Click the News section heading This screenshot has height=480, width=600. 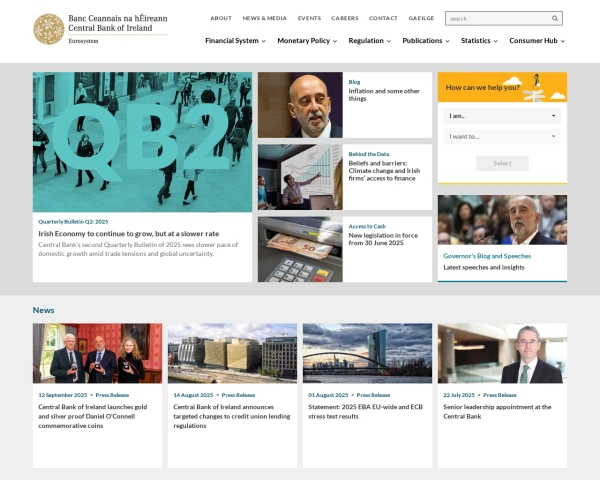[43, 310]
